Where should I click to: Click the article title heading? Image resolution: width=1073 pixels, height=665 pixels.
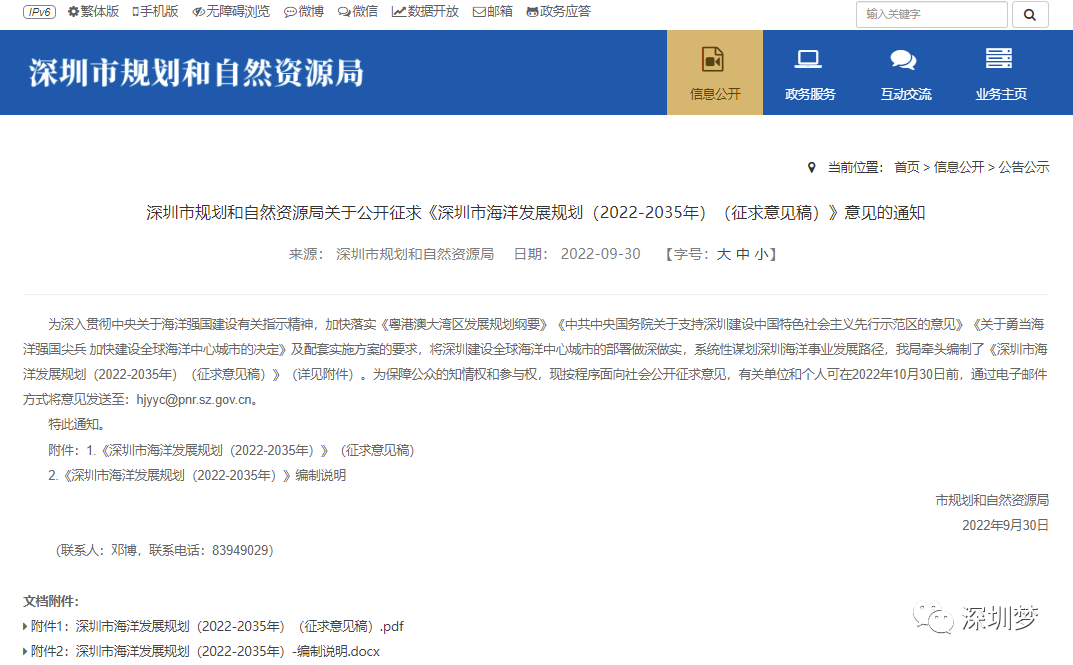coord(536,213)
